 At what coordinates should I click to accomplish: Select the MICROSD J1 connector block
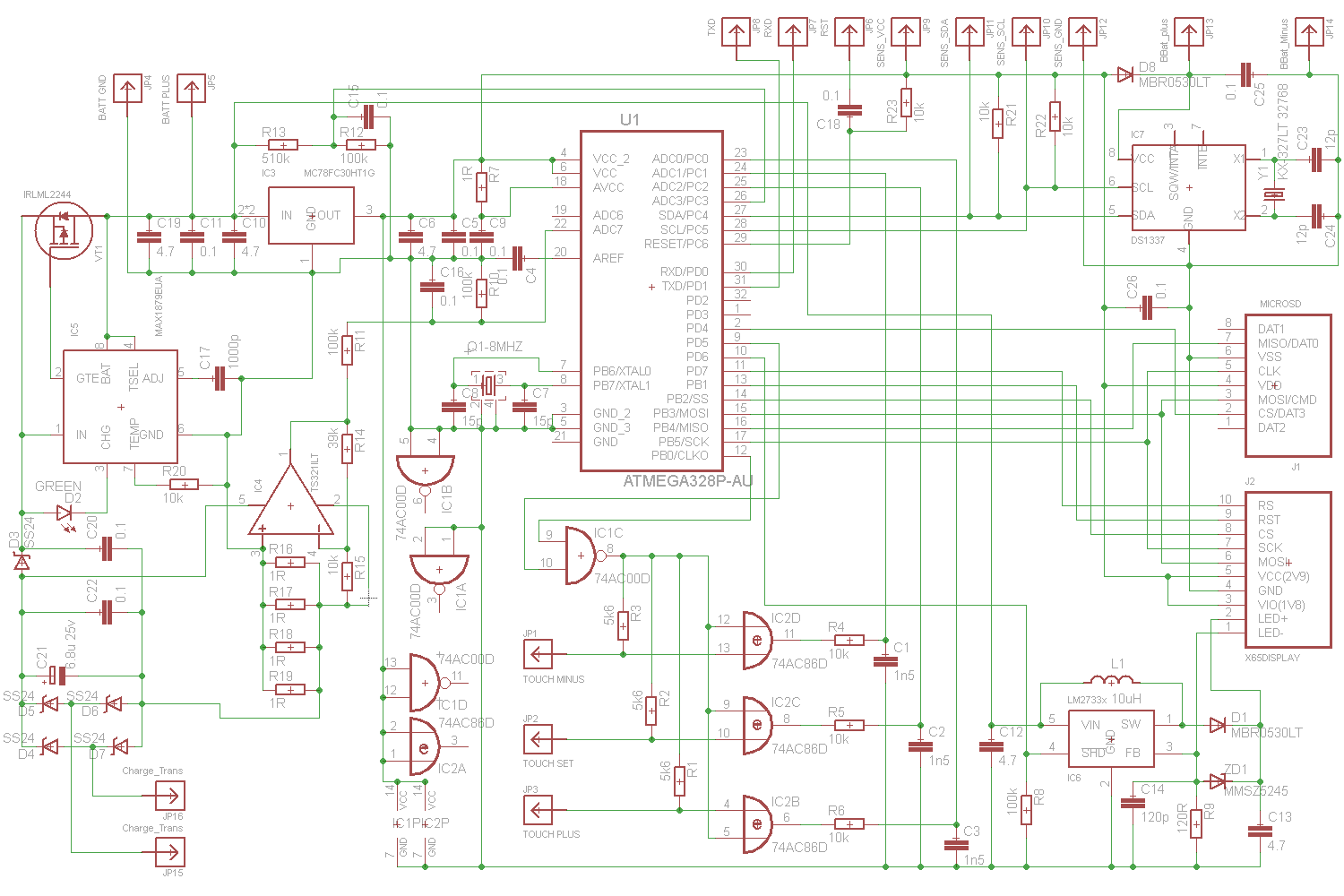click(1288, 385)
